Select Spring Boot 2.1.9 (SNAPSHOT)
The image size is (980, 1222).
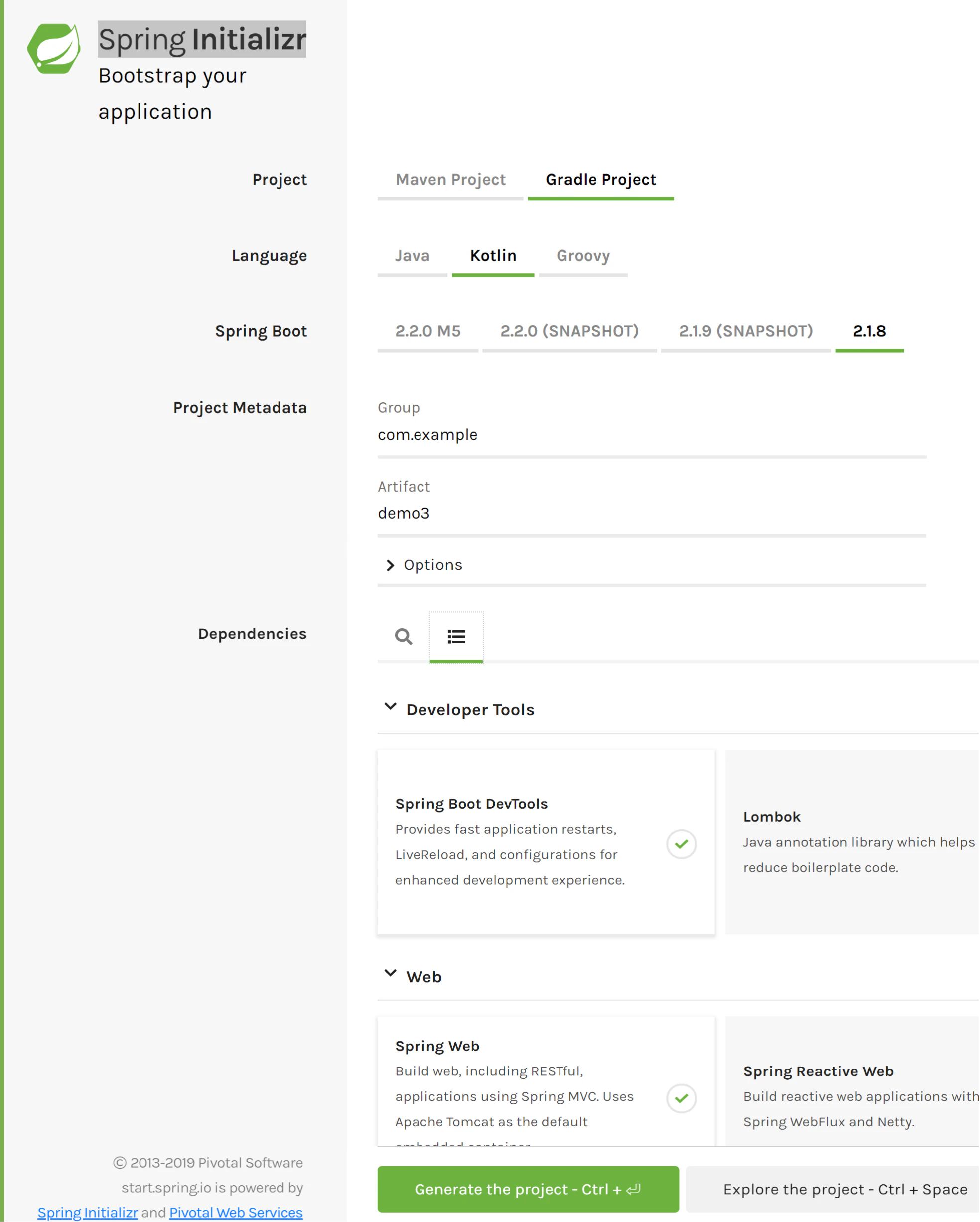click(745, 333)
